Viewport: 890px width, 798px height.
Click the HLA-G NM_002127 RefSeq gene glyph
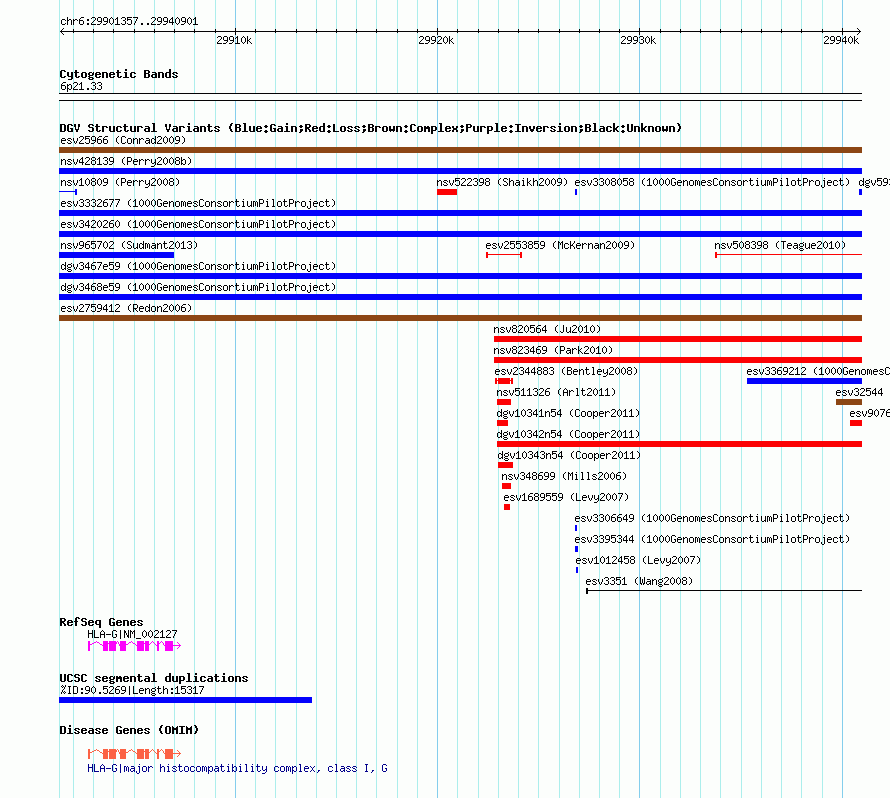(134, 645)
